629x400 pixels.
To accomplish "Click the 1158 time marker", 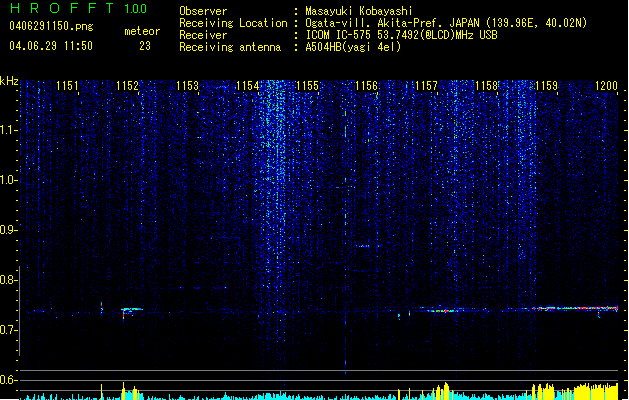I will [x=486, y=86].
